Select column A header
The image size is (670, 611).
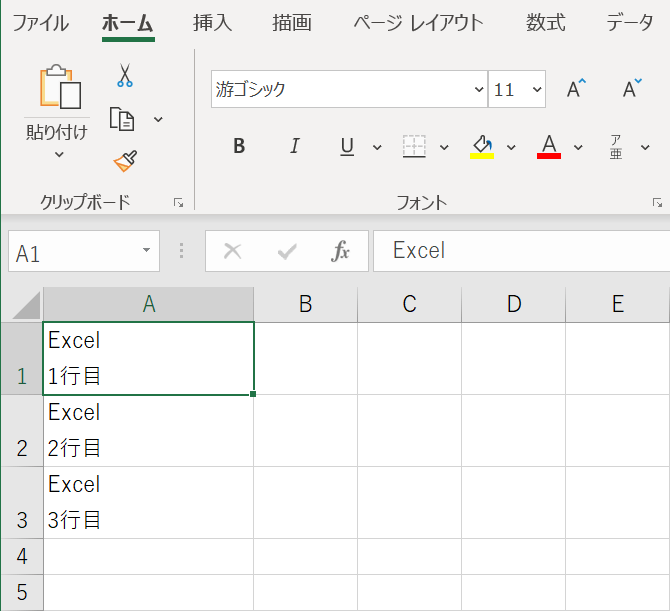coord(149,304)
